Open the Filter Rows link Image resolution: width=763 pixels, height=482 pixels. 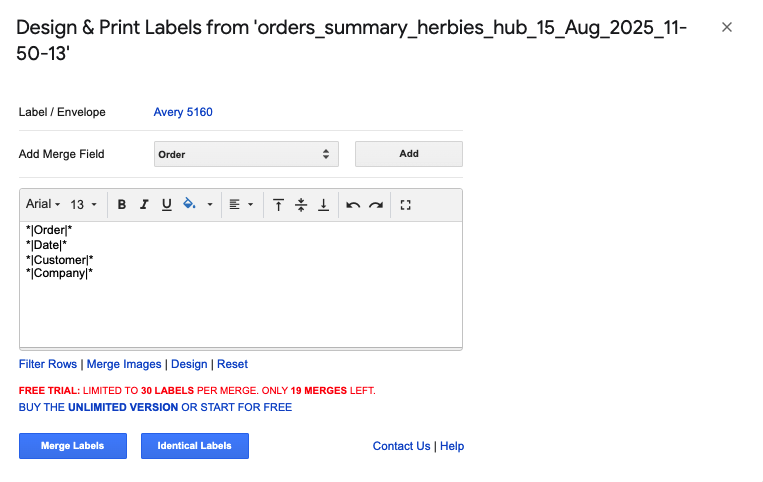[x=48, y=364]
